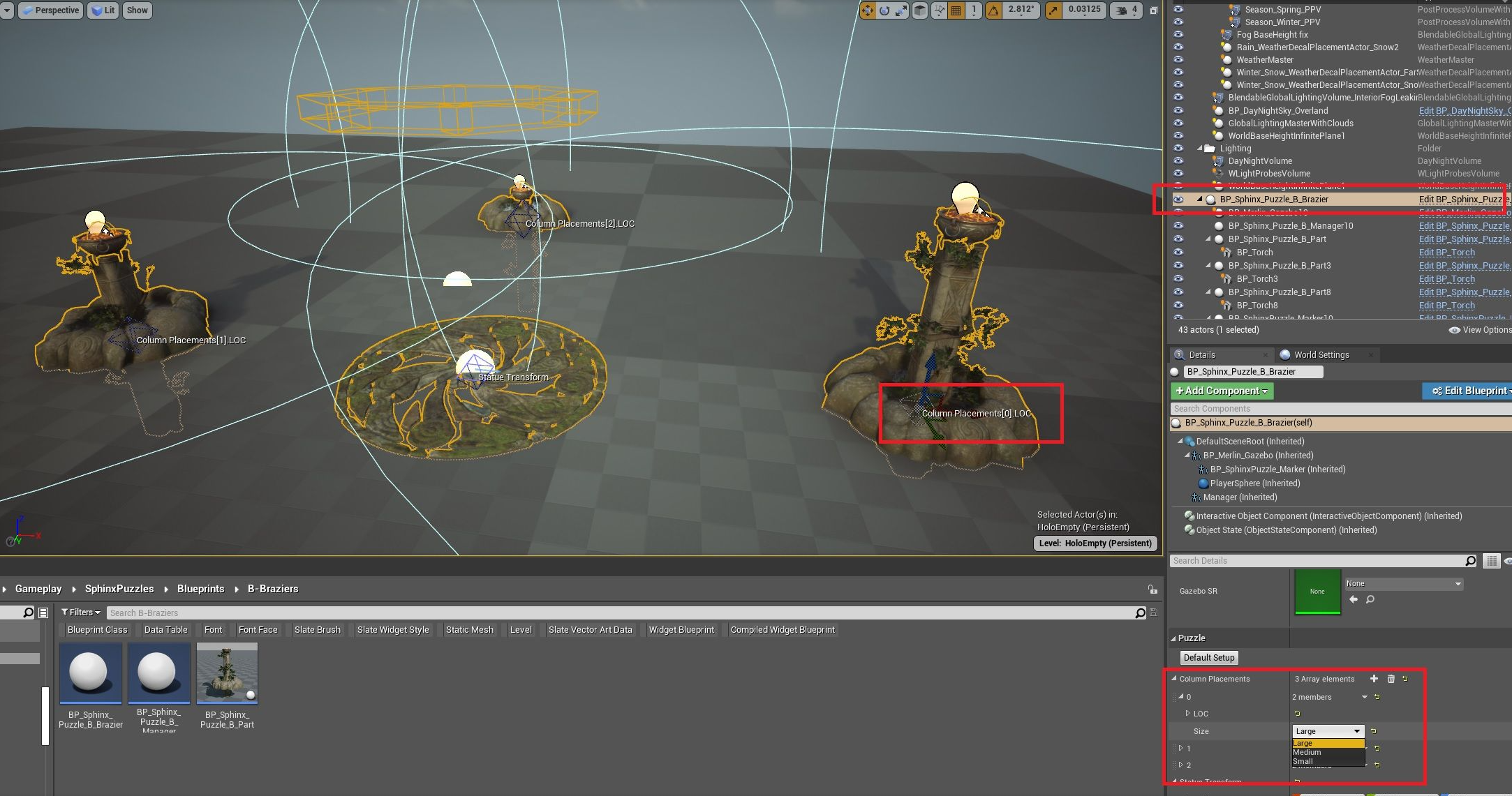Select the scale gizmo tool
This screenshot has width=1512, height=796.
pos(902,10)
